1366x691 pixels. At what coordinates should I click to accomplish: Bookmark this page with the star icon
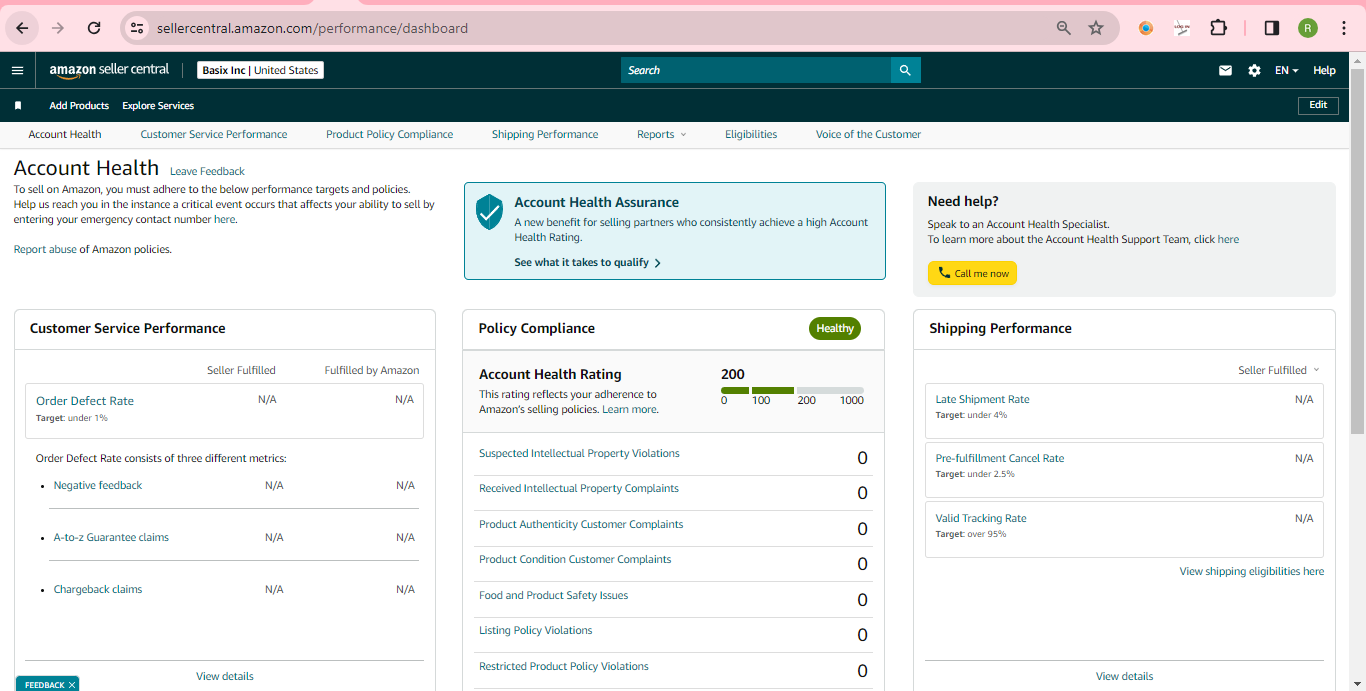point(1096,28)
